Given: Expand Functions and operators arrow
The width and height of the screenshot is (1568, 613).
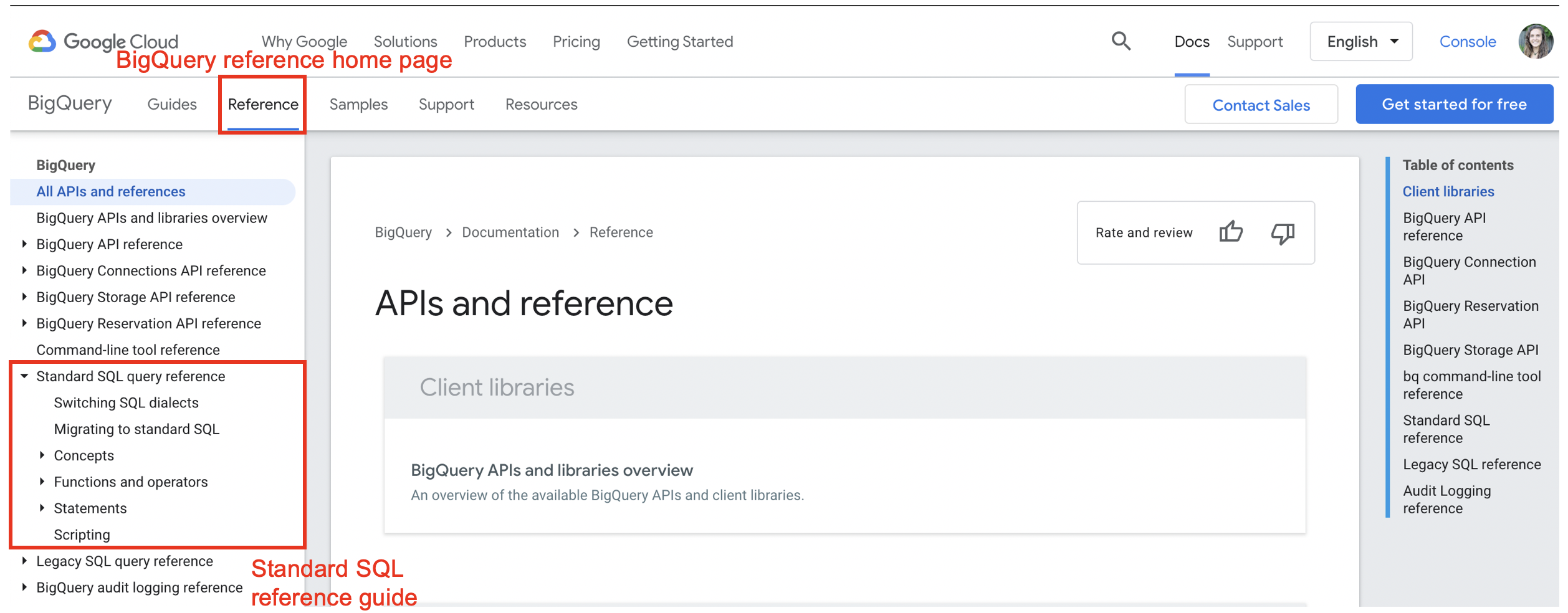Looking at the screenshot, I should 42,482.
